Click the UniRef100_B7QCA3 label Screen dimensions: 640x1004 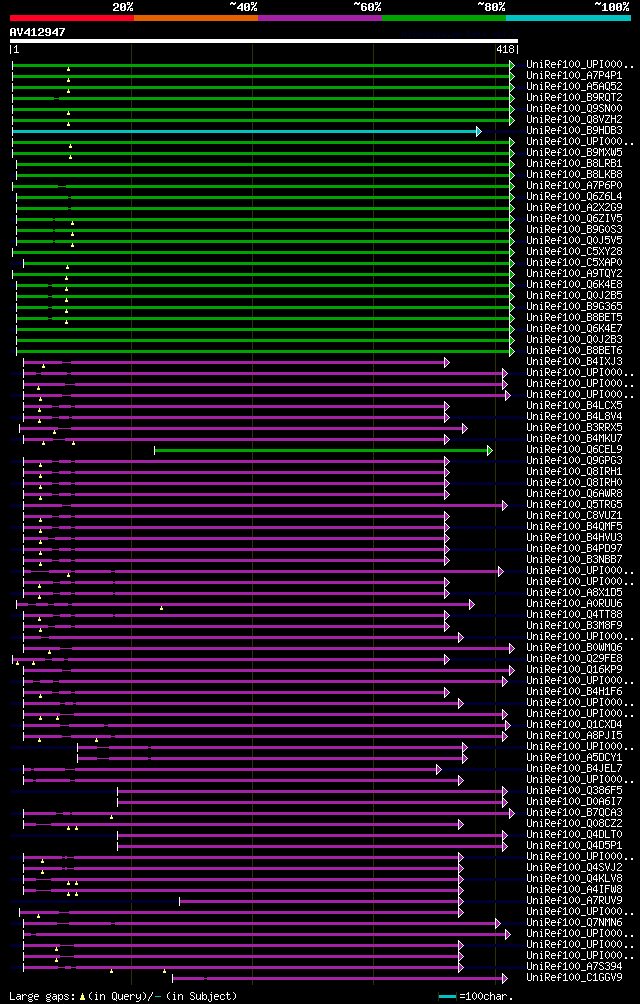coord(574,812)
